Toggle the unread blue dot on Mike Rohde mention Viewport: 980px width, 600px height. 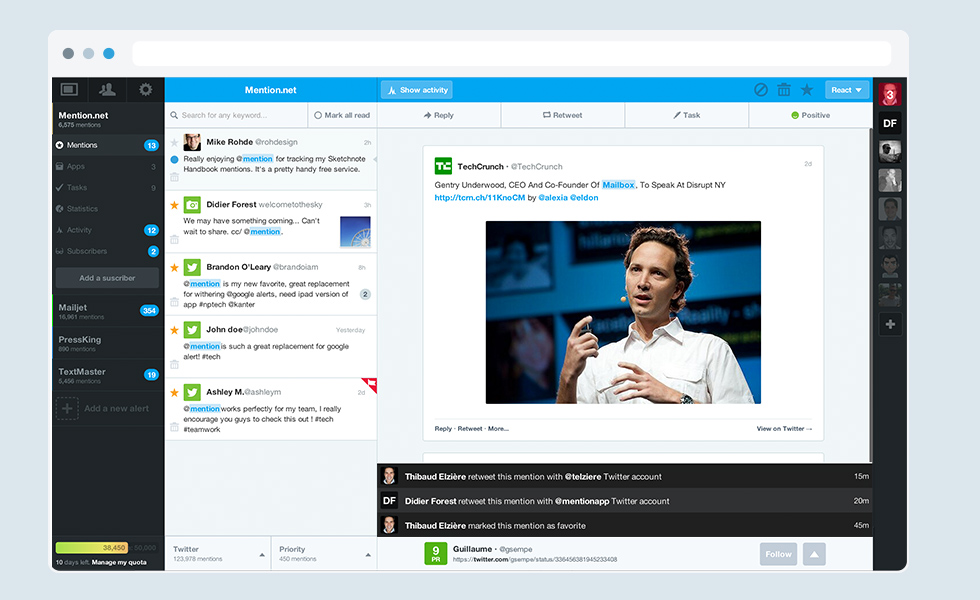[x=174, y=159]
